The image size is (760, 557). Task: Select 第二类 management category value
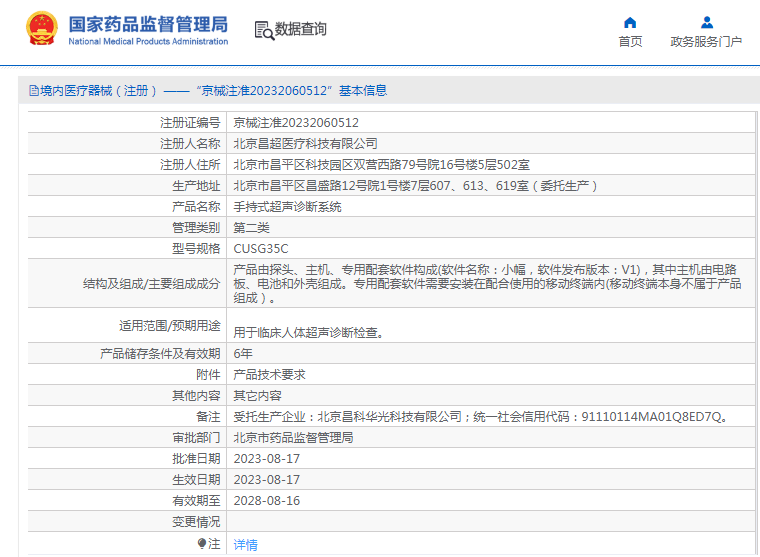click(252, 228)
